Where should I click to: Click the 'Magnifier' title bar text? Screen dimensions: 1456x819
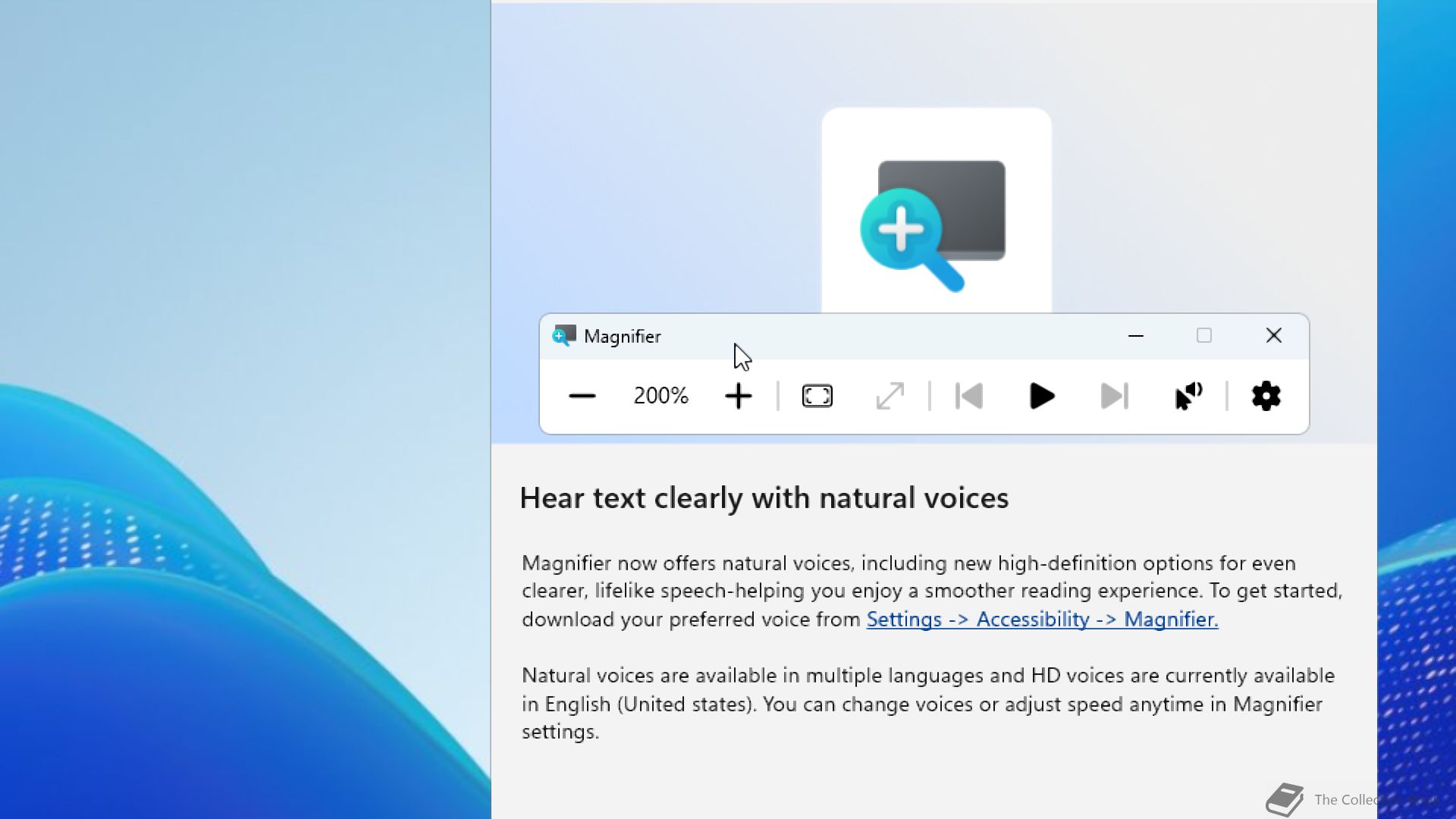click(x=622, y=337)
